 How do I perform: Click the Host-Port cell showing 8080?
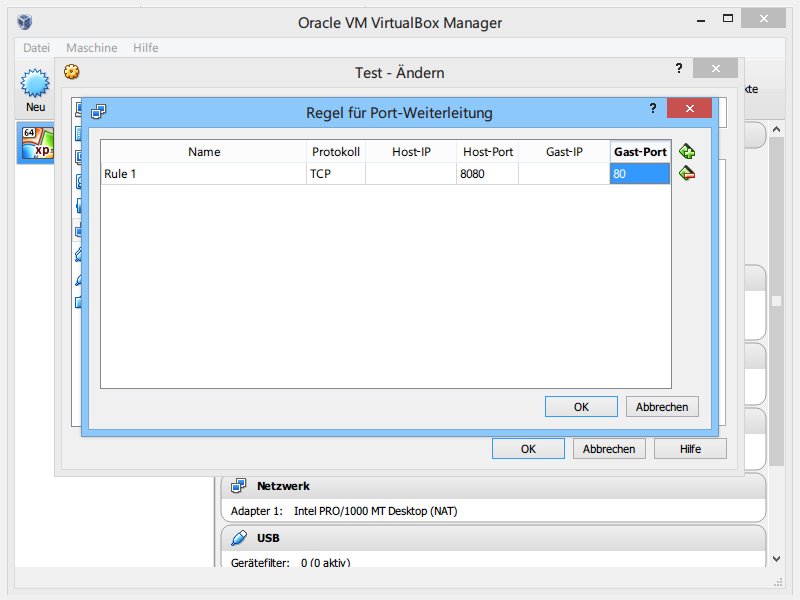(487, 173)
